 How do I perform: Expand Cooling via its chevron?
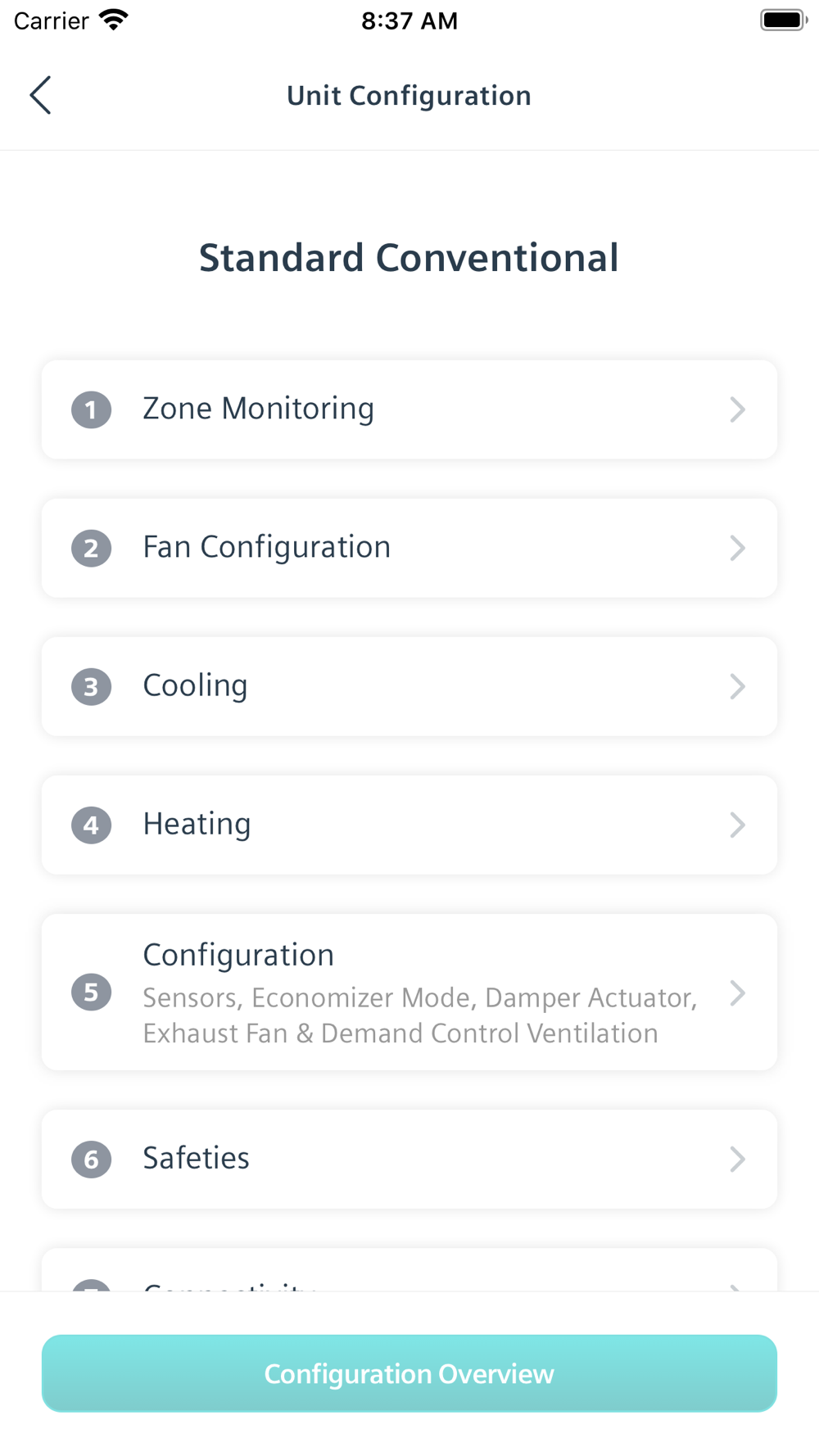737,686
